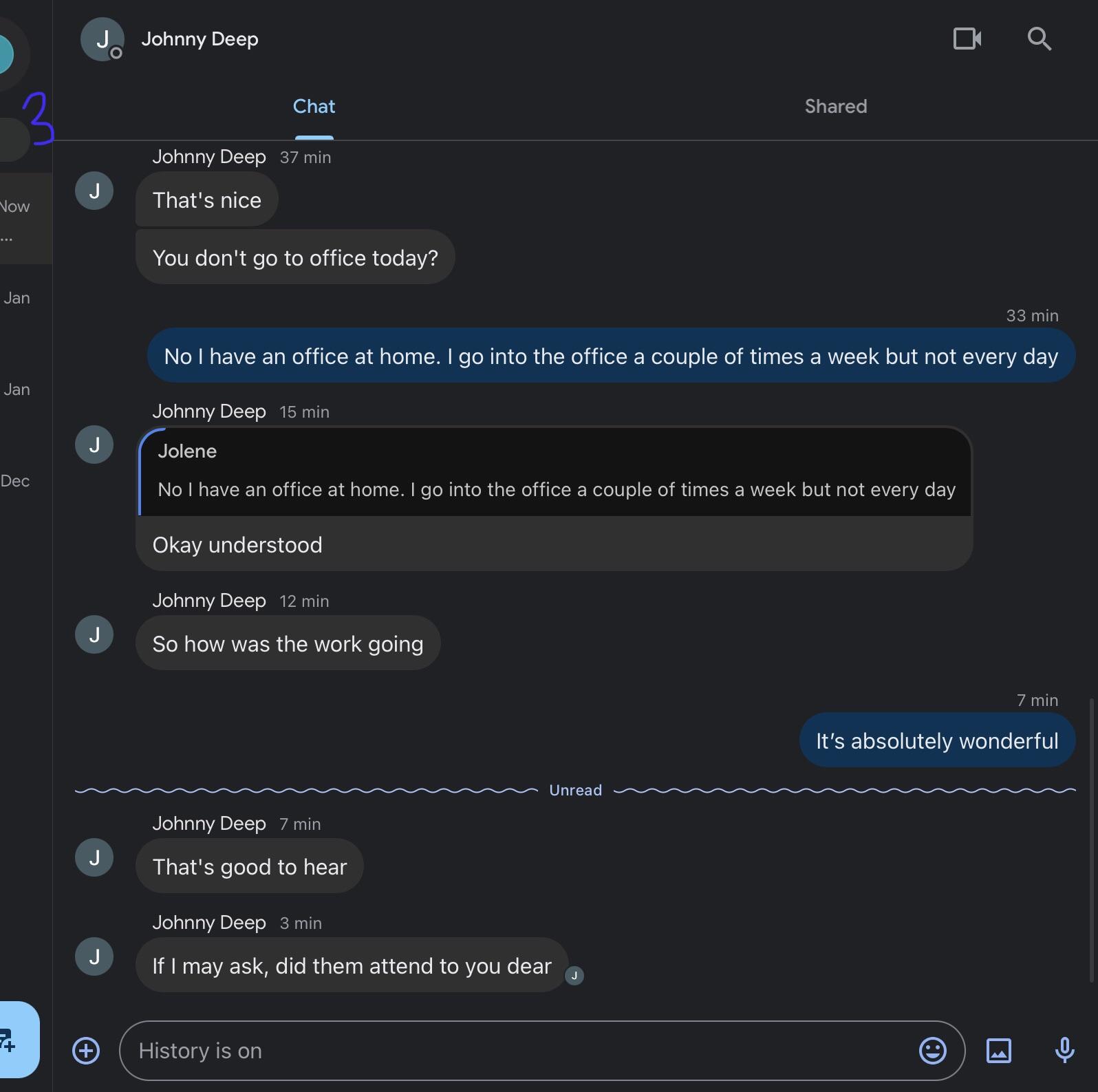This screenshot has width=1098, height=1092.
Task: Open search within this conversation
Action: coord(1040,39)
